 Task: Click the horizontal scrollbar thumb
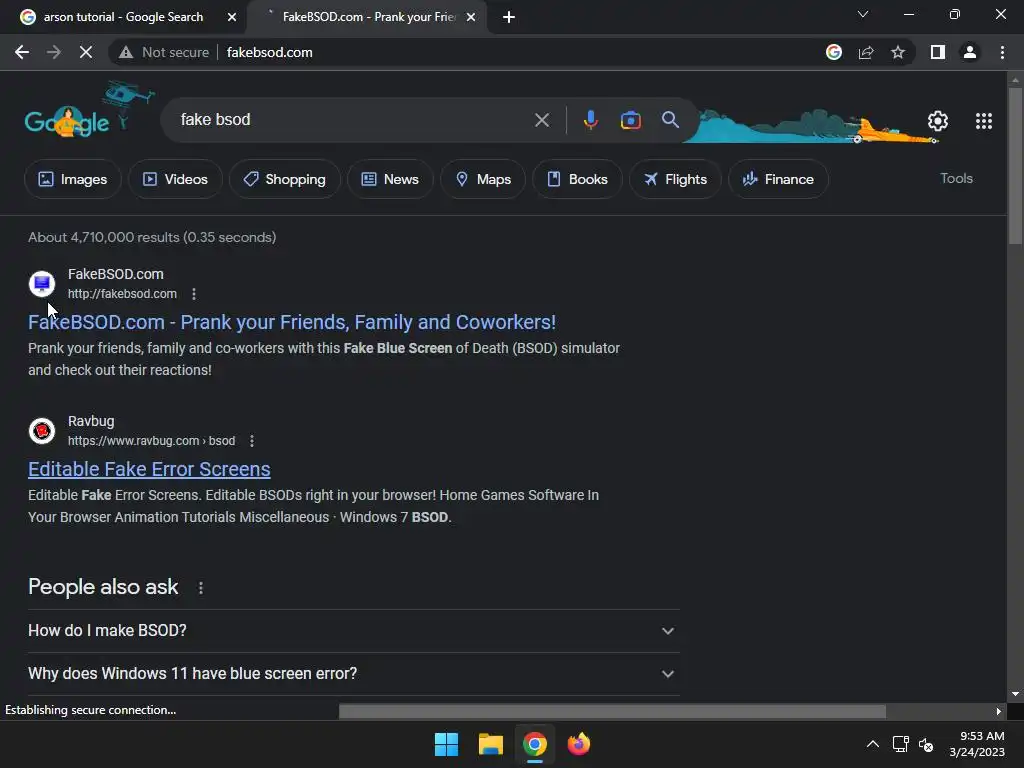click(x=612, y=711)
